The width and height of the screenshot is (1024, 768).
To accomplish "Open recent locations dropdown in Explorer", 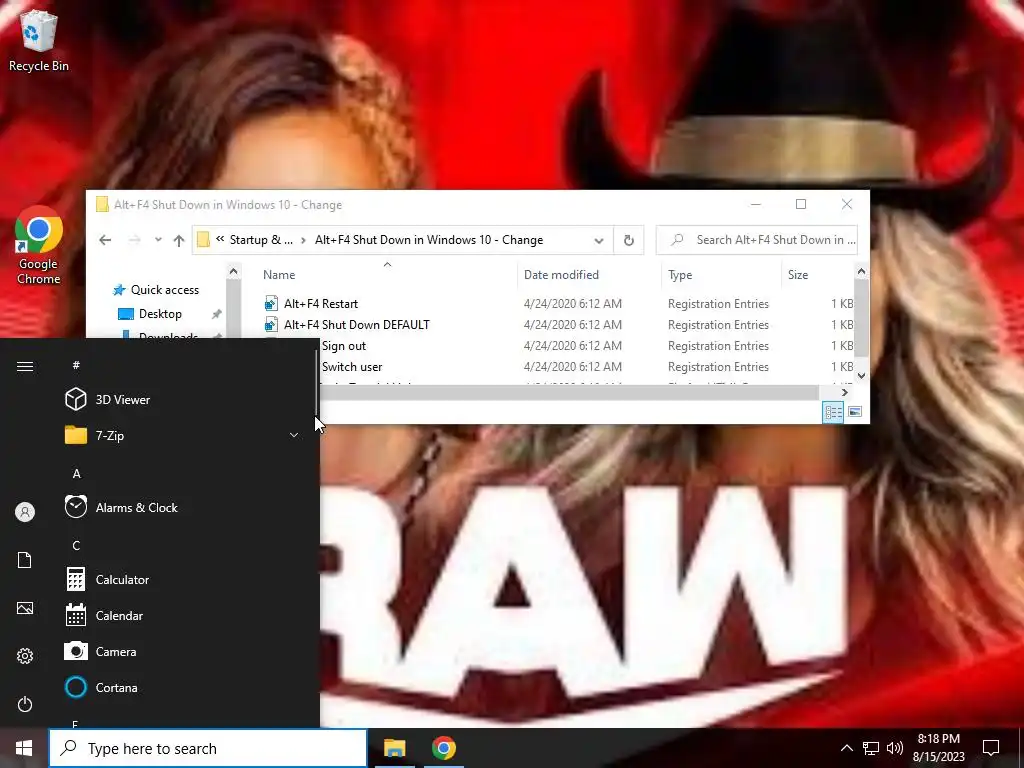I will (x=158, y=240).
